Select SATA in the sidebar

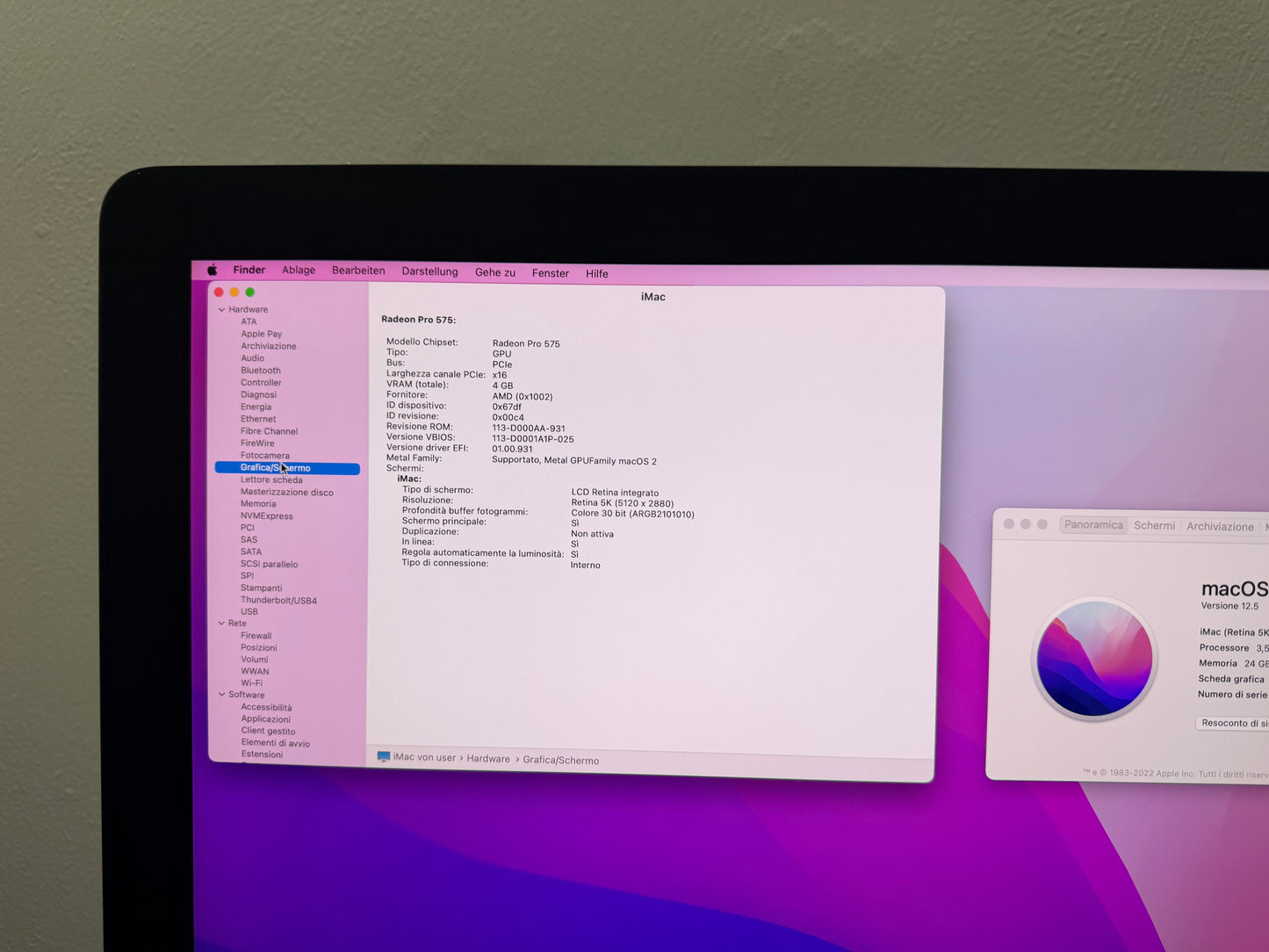251,552
